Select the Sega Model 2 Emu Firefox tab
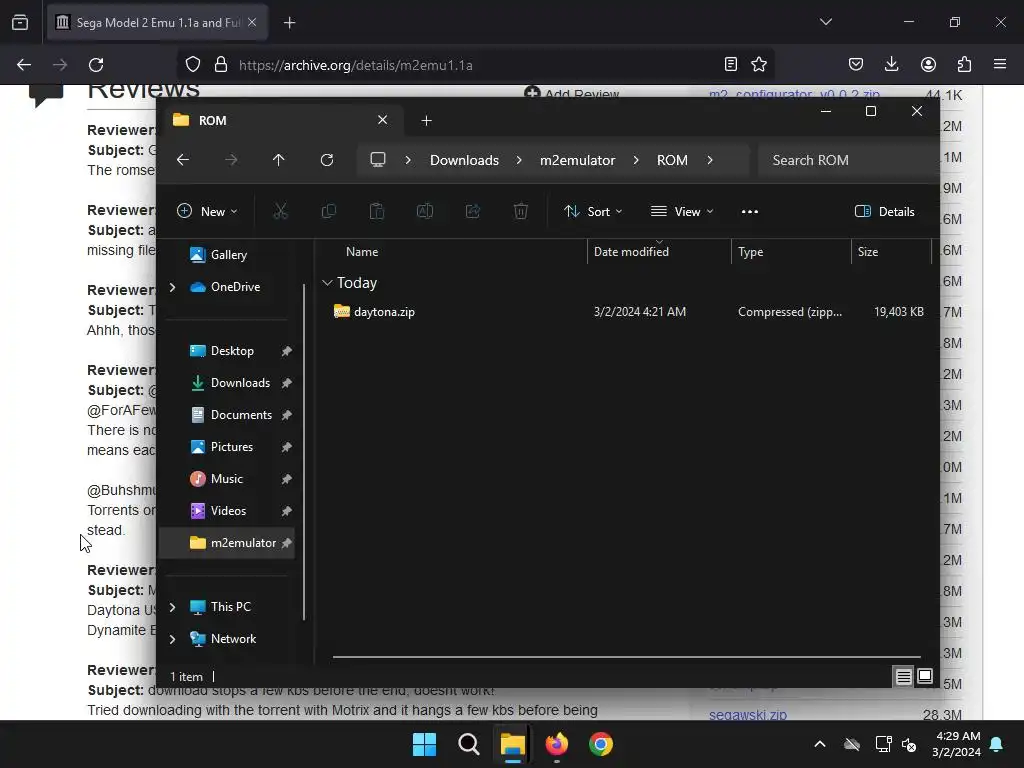The image size is (1024, 768). (157, 23)
